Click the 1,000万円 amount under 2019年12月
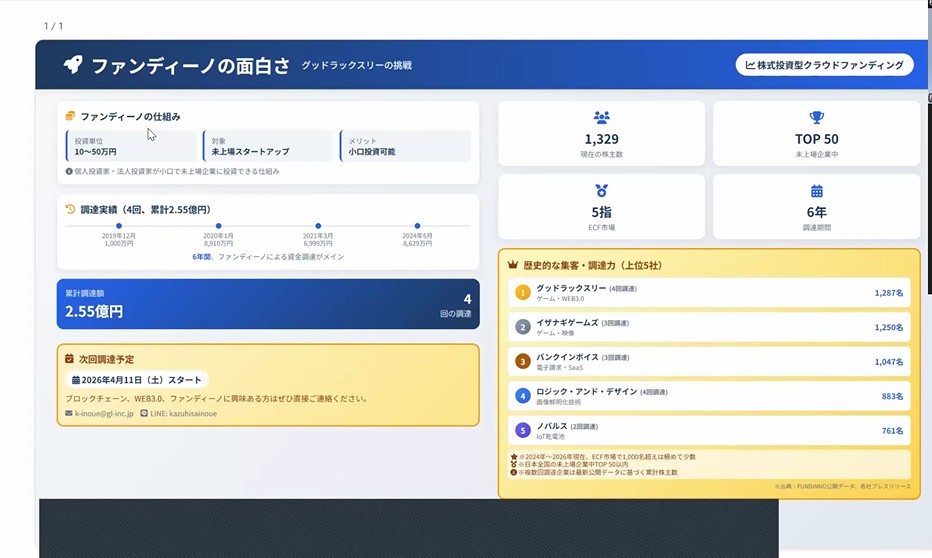This screenshot has height=558, width=932. 119,244
